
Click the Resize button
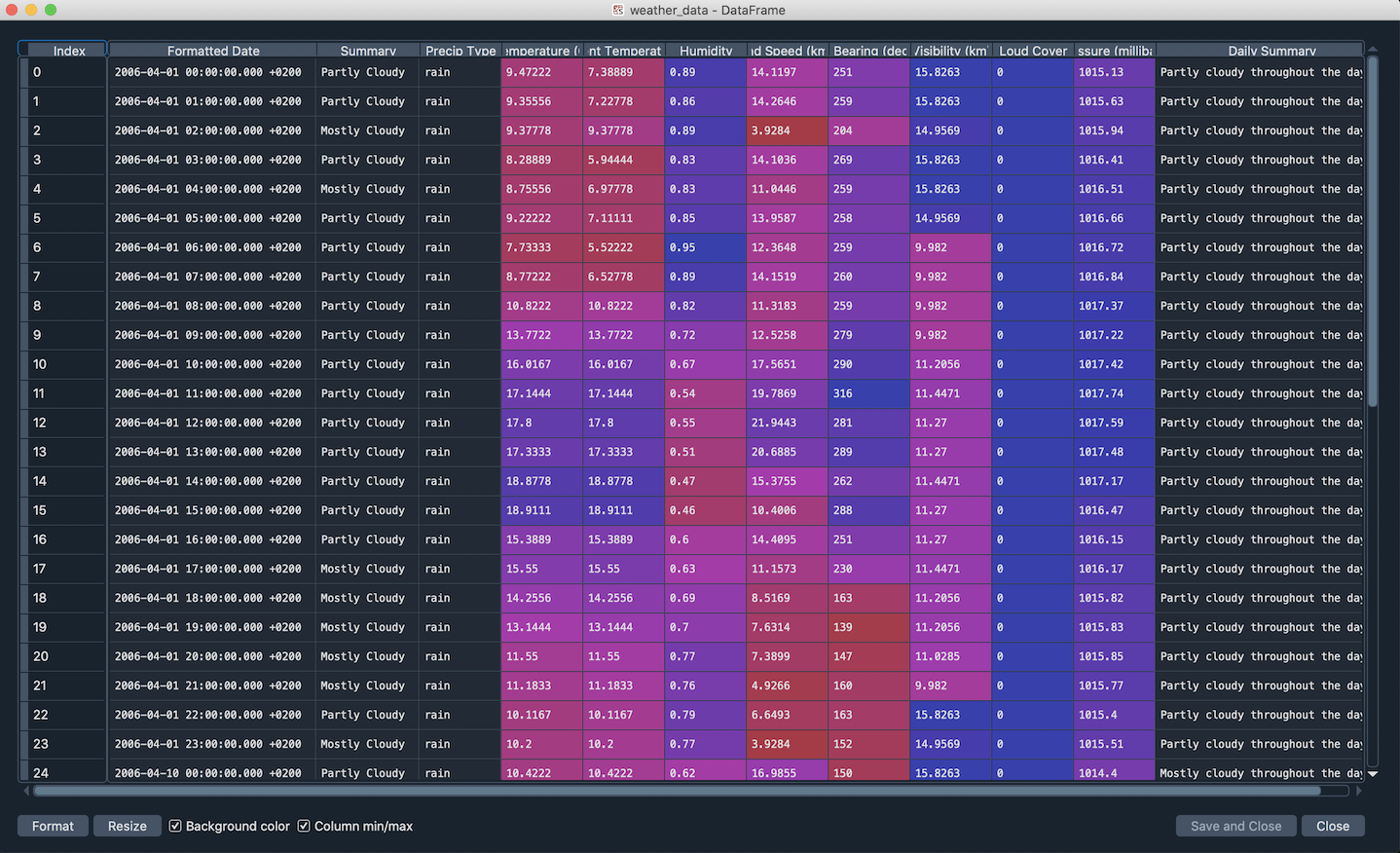(127, 826)
